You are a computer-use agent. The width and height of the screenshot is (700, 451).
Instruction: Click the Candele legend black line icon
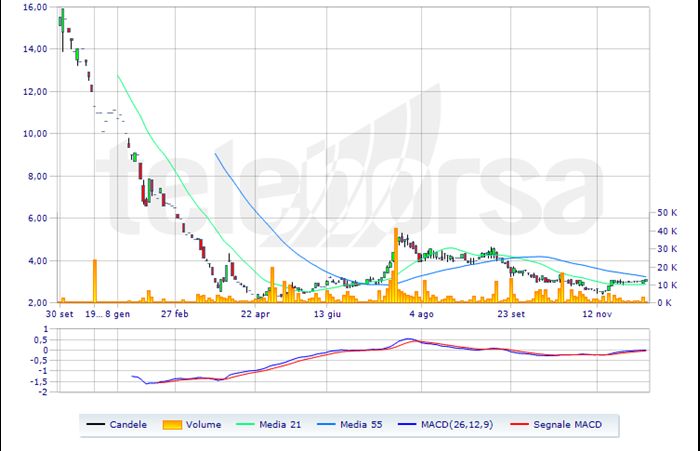pyautogui.click(x=97, y=424)
